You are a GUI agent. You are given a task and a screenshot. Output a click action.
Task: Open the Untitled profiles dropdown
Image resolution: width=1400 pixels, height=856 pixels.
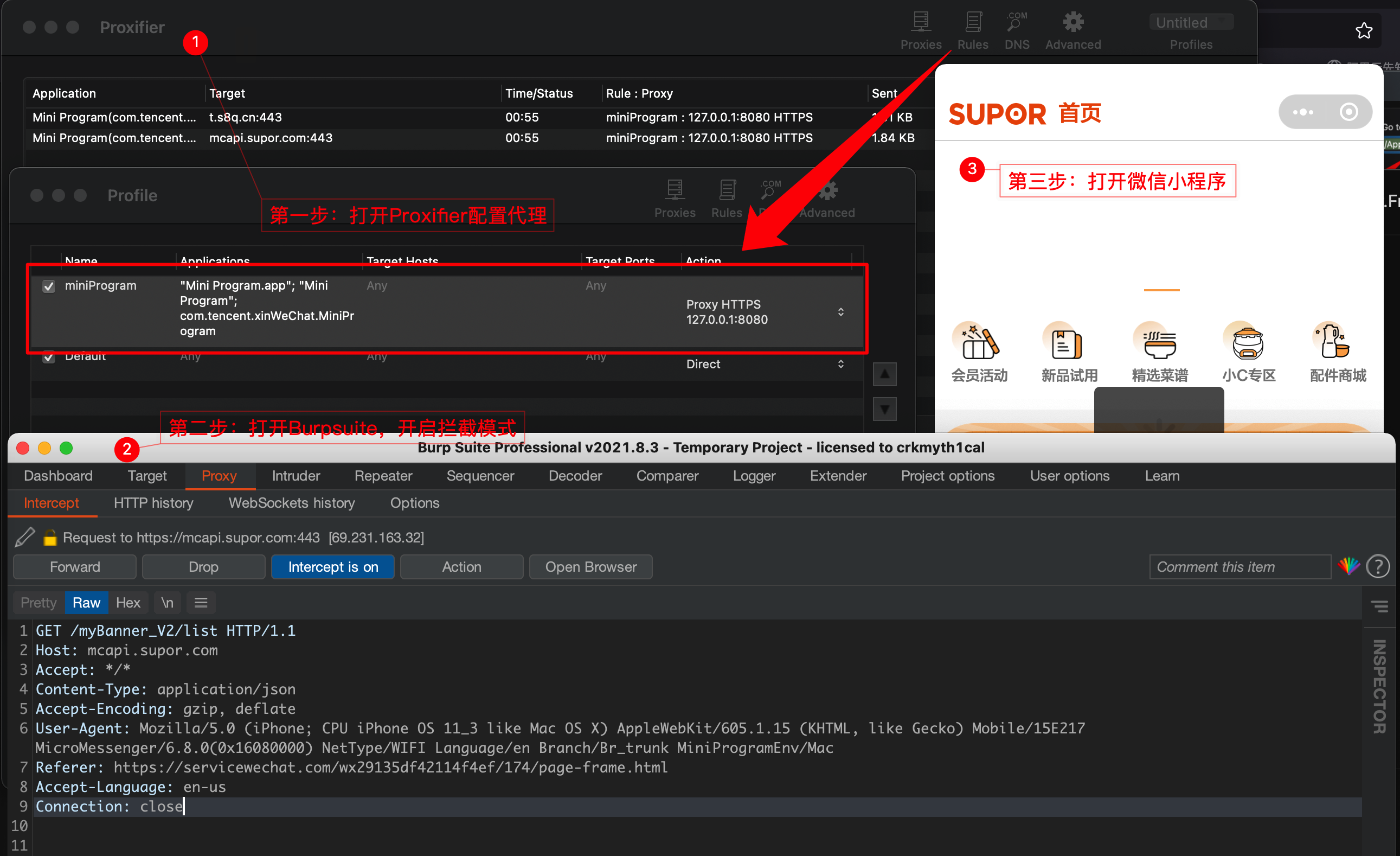click(1191, 23)
